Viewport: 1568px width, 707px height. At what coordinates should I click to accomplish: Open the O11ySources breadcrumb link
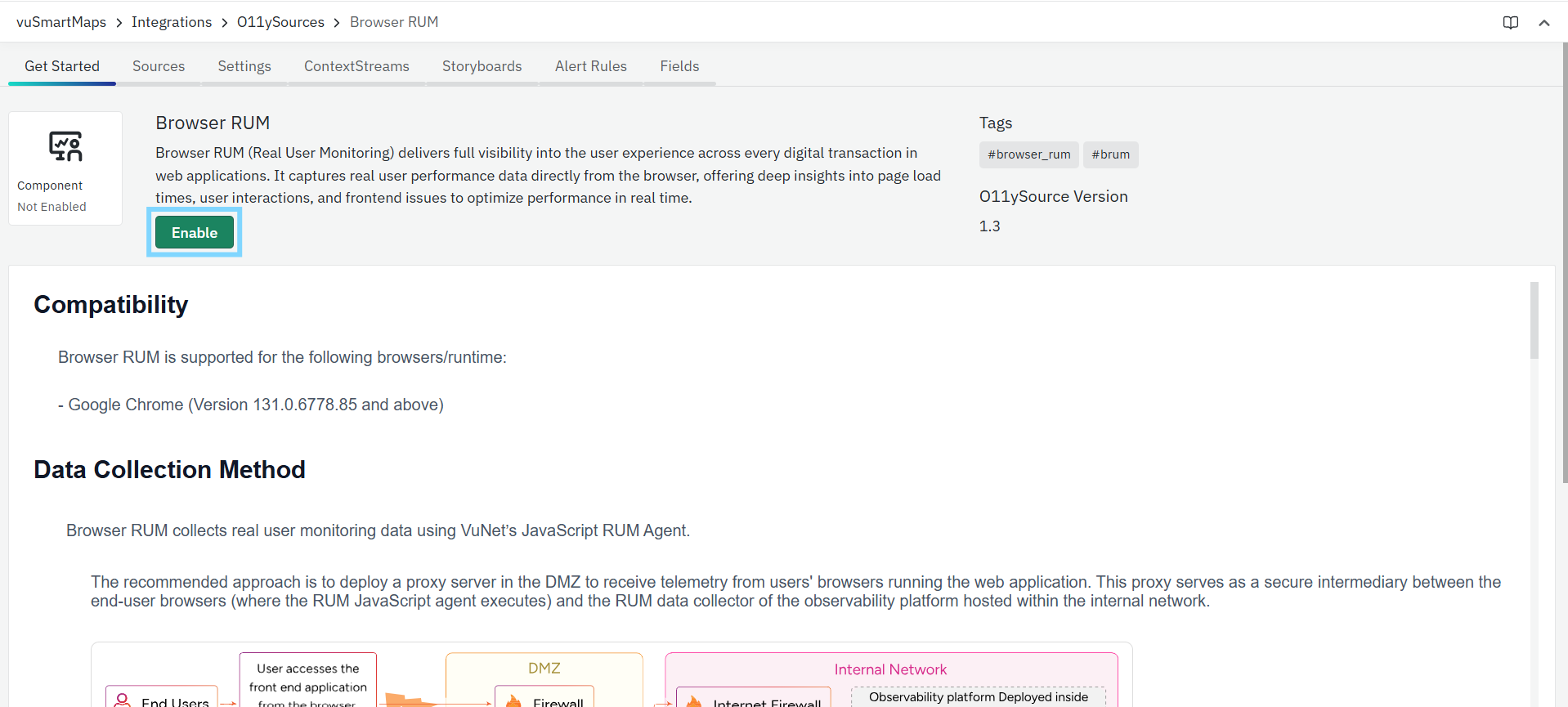pyautogui.click(x=280, y=22)
